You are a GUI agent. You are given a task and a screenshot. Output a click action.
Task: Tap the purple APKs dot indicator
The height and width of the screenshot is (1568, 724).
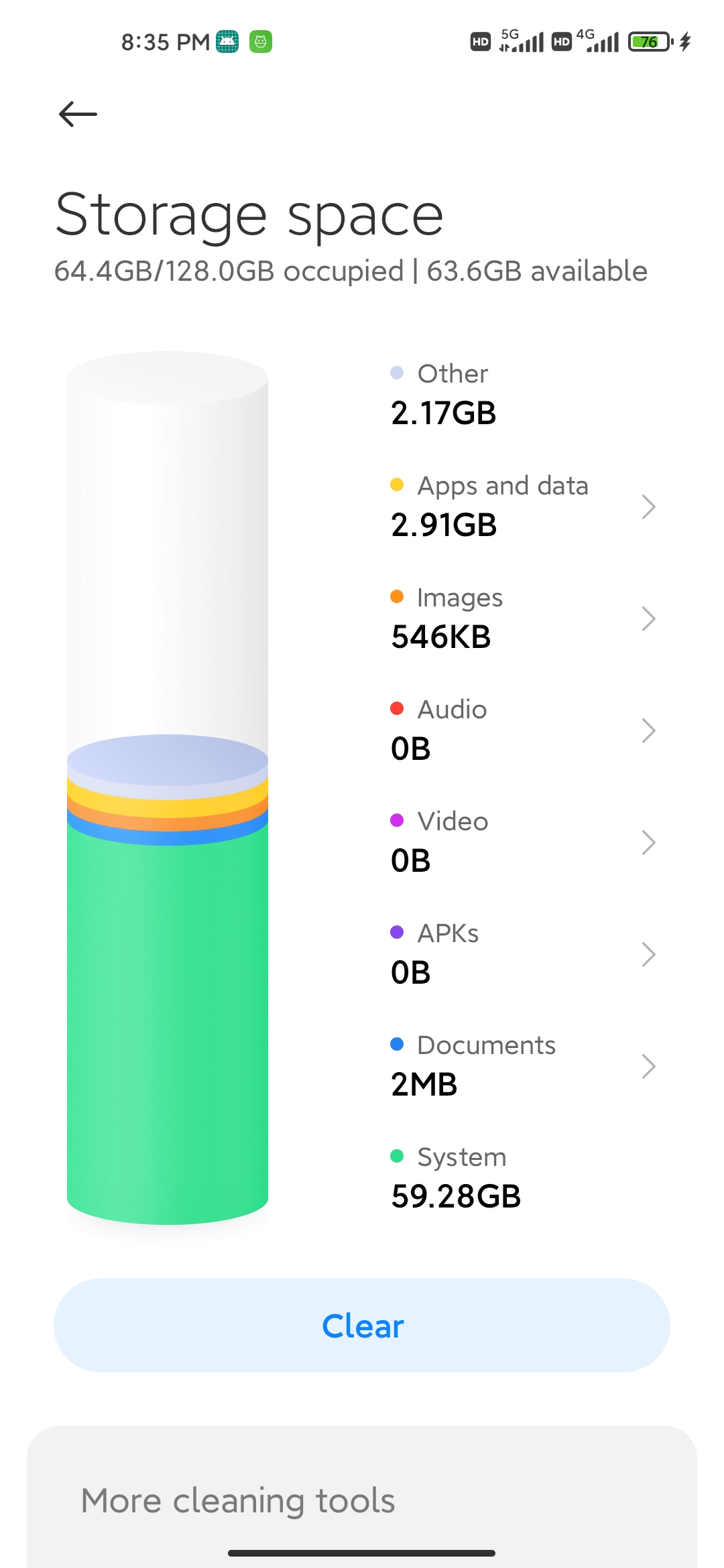[x=396, y=931]
